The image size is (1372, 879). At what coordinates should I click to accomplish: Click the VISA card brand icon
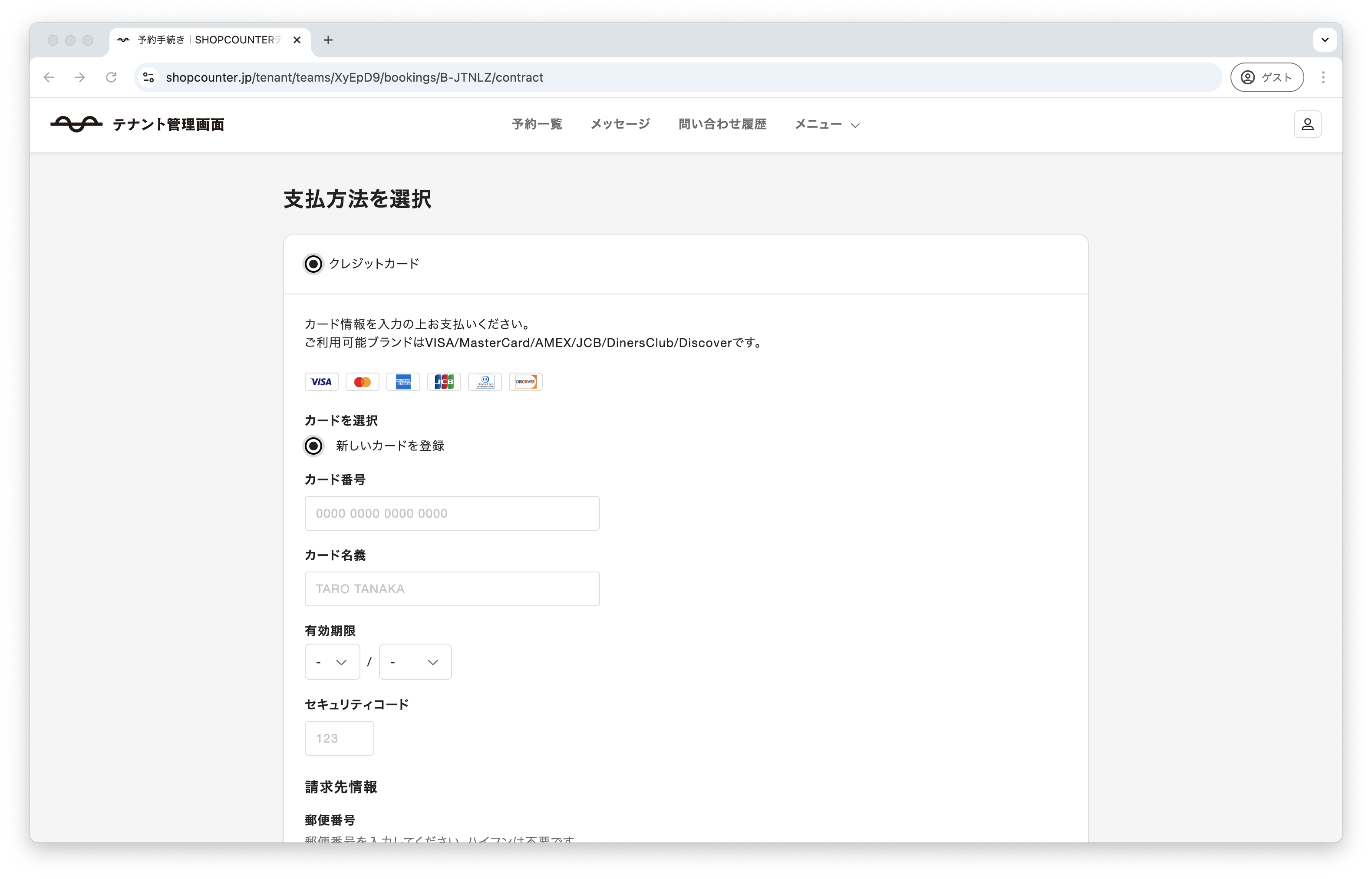click(321, 382)
